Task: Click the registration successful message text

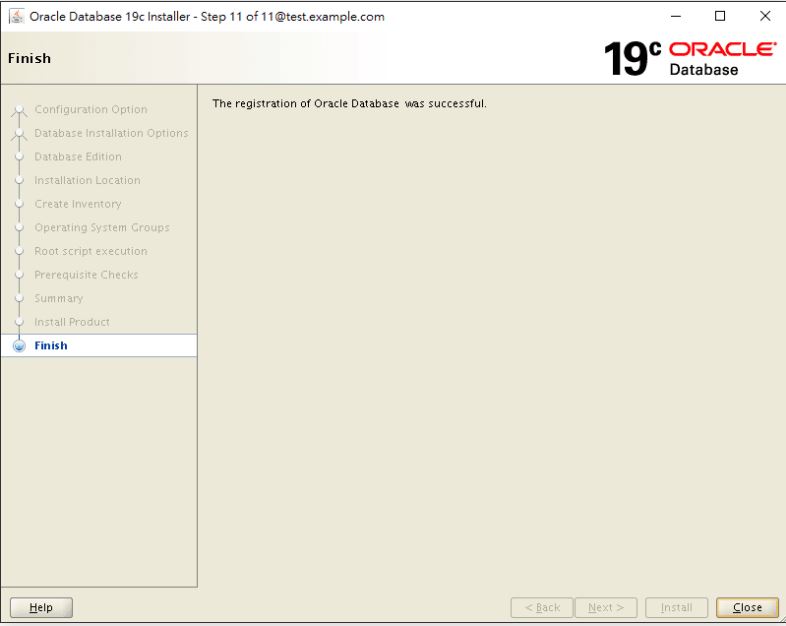Action: (x=349, y=104)
